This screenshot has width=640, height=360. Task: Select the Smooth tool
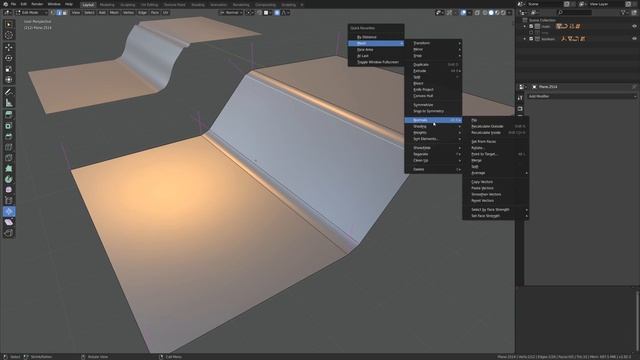[9, 190]
